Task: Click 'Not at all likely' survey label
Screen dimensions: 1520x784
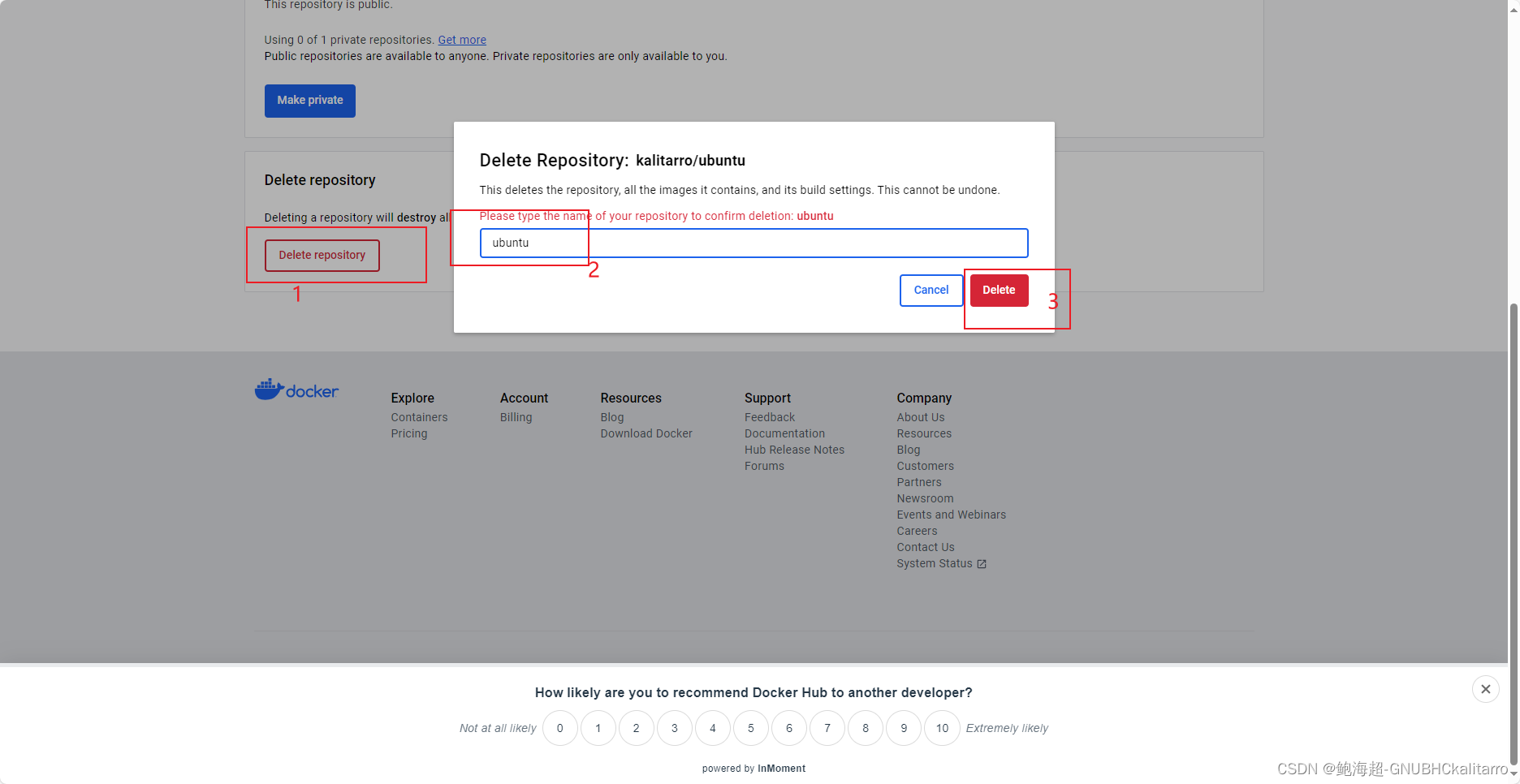Action: tap(498, 728)
